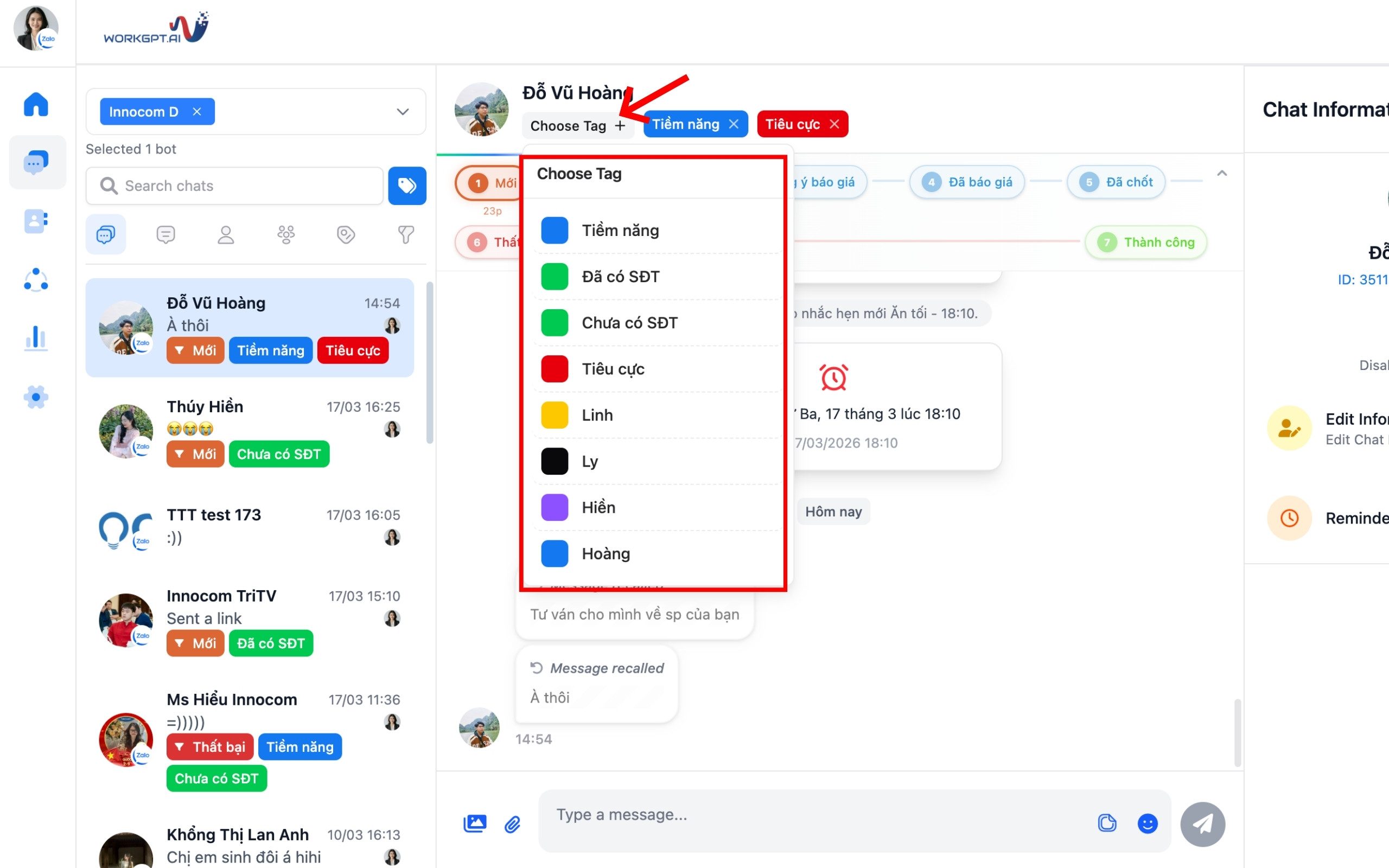Click the paperclip attach file icon
This screenshot has width=1389, height=868.
point(512,825)
